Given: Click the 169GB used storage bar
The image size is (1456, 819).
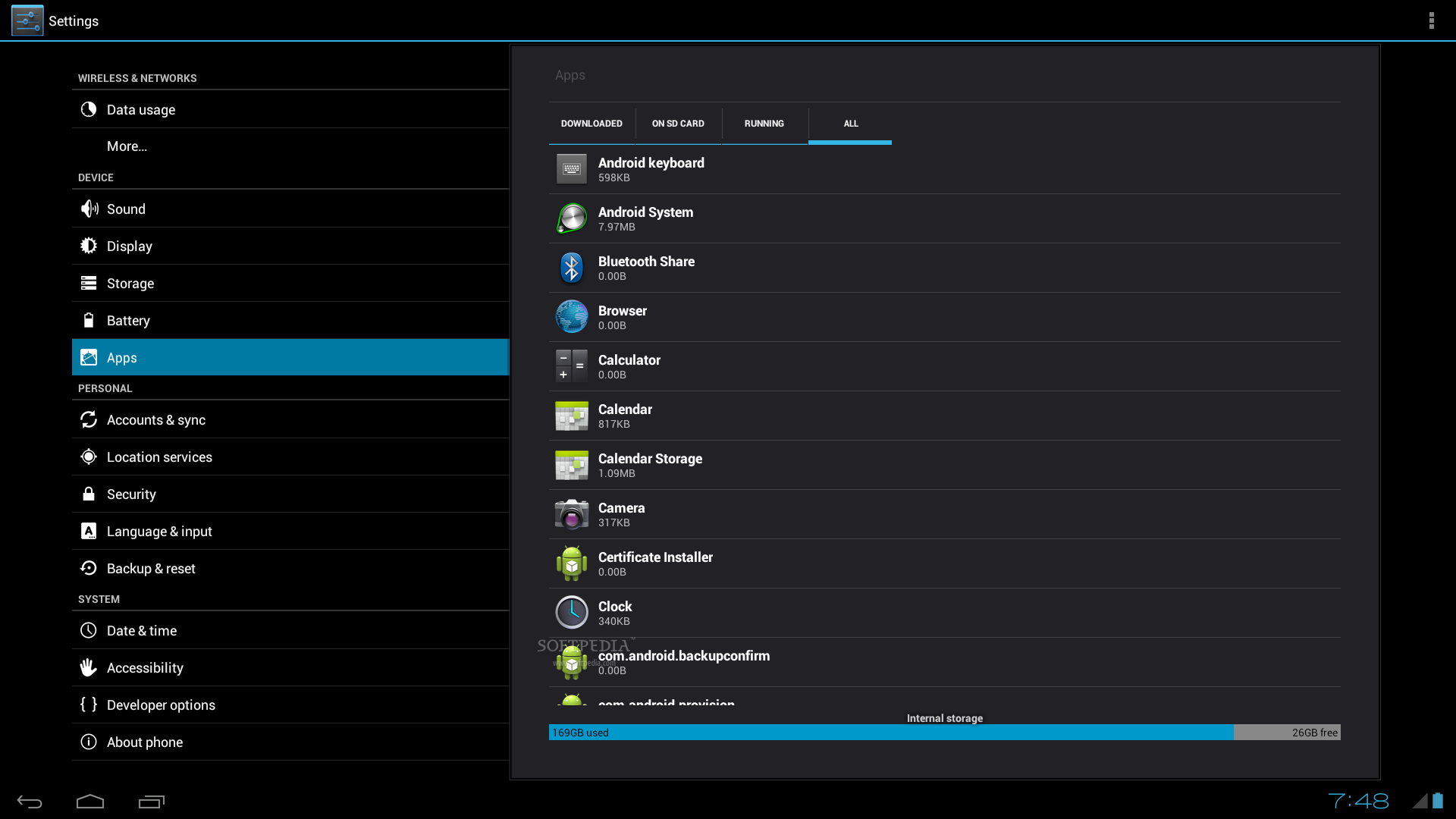Looking at the screenshot, I should point(891,733).
